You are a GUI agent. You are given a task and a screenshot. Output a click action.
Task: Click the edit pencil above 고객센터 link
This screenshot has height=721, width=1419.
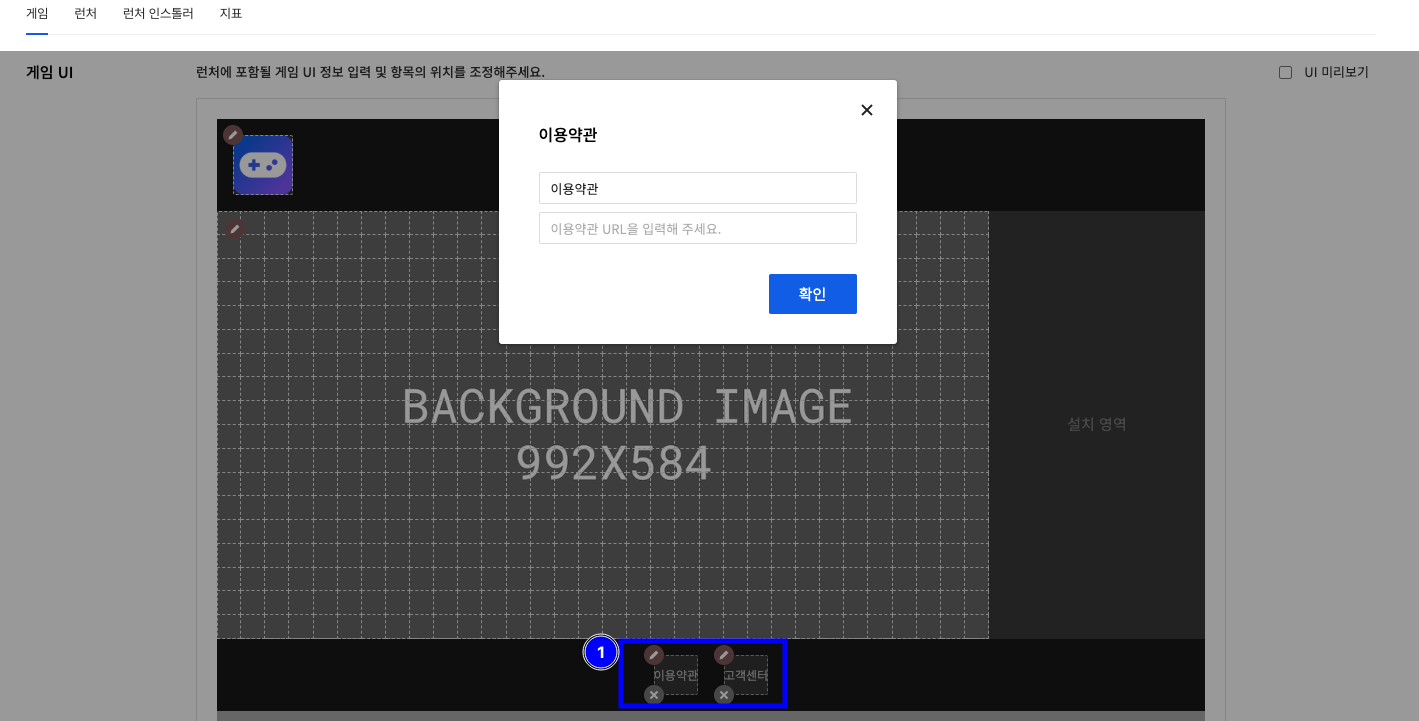point(724,655)
